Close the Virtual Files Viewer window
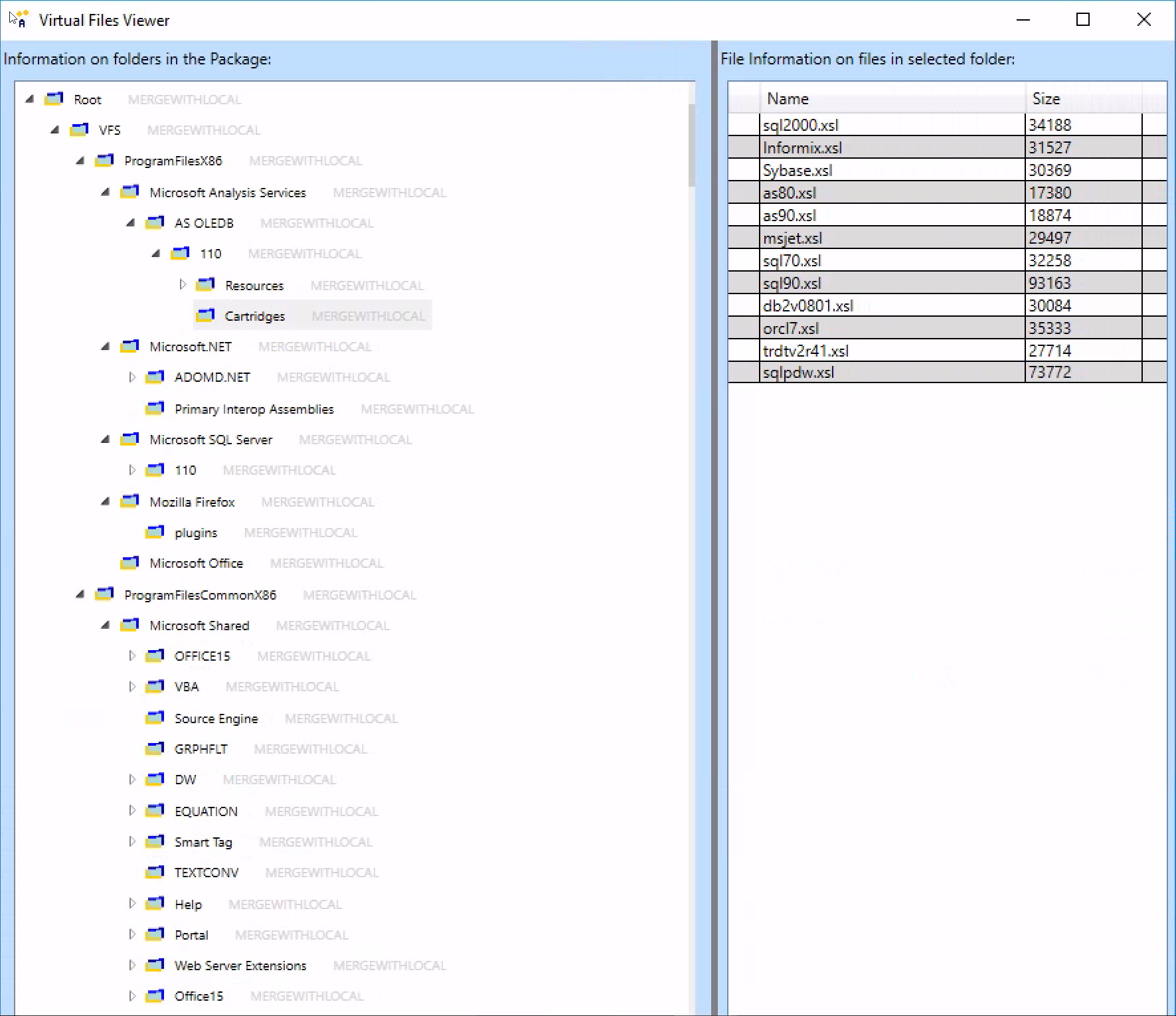The height and width of the screenshot is (1016, 1176). [x=1143, y=20]
